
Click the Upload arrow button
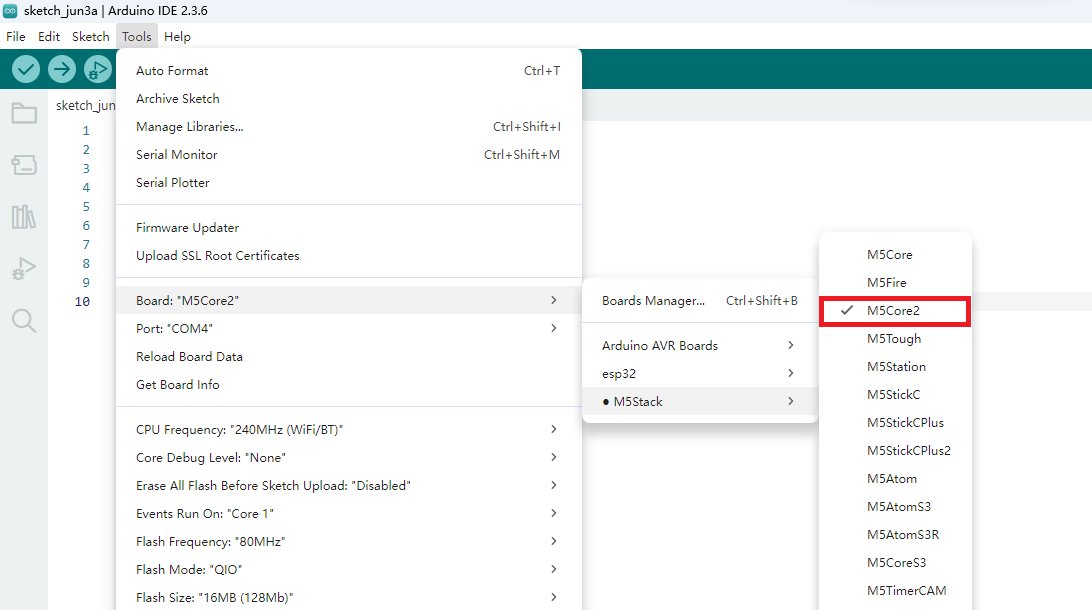62,69
